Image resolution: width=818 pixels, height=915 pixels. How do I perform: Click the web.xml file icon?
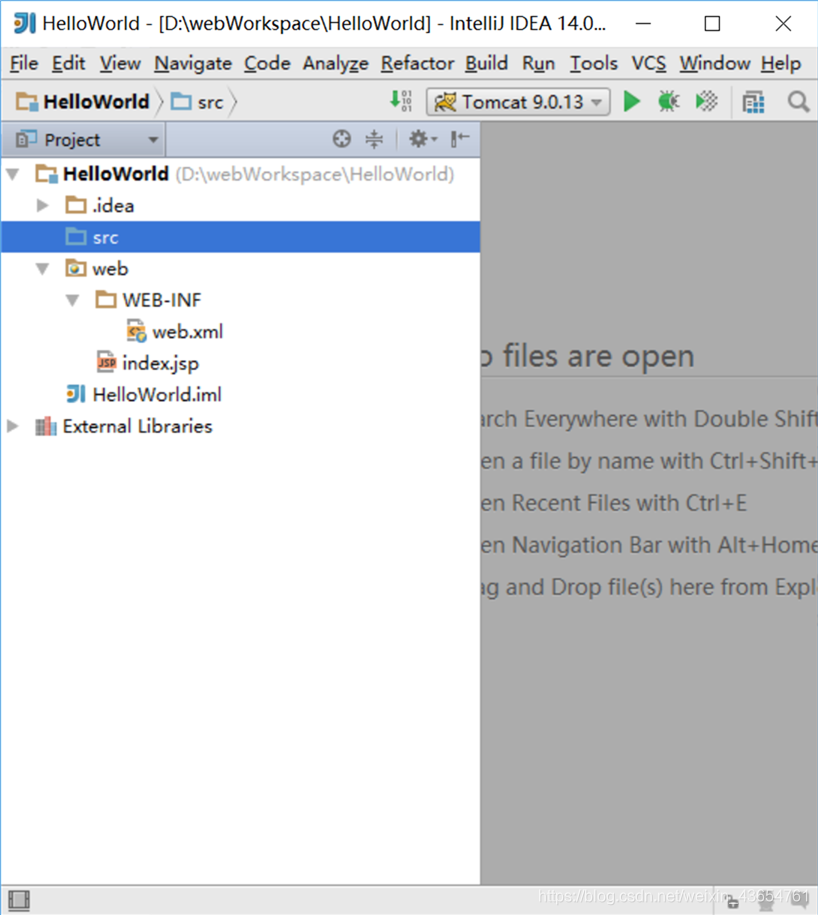(136, 331)
